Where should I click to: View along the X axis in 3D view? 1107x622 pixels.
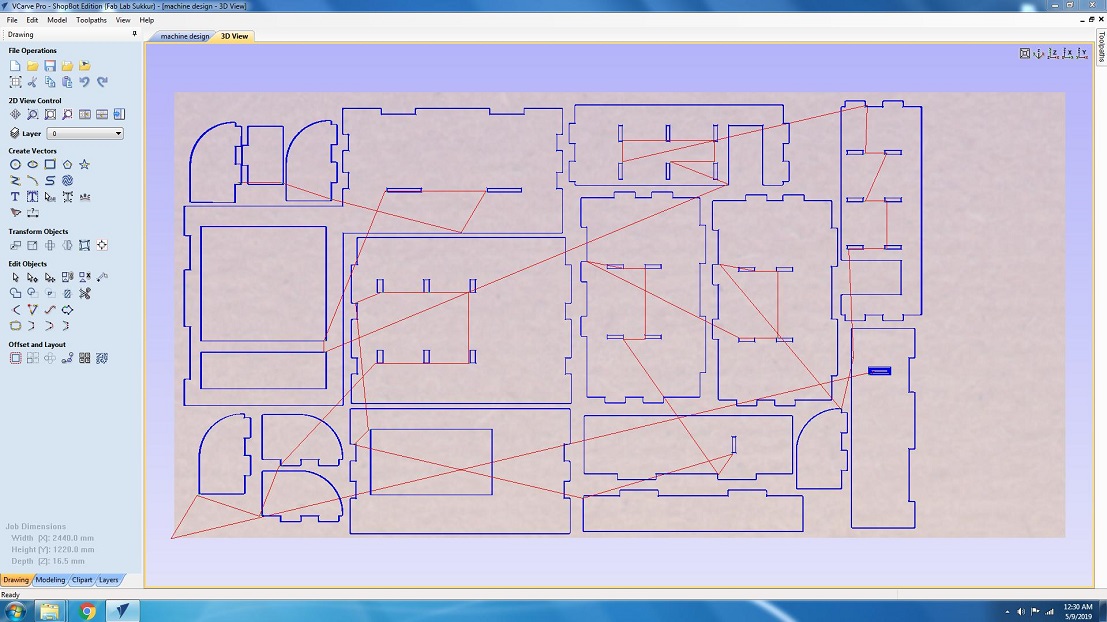pos(1067,54)
